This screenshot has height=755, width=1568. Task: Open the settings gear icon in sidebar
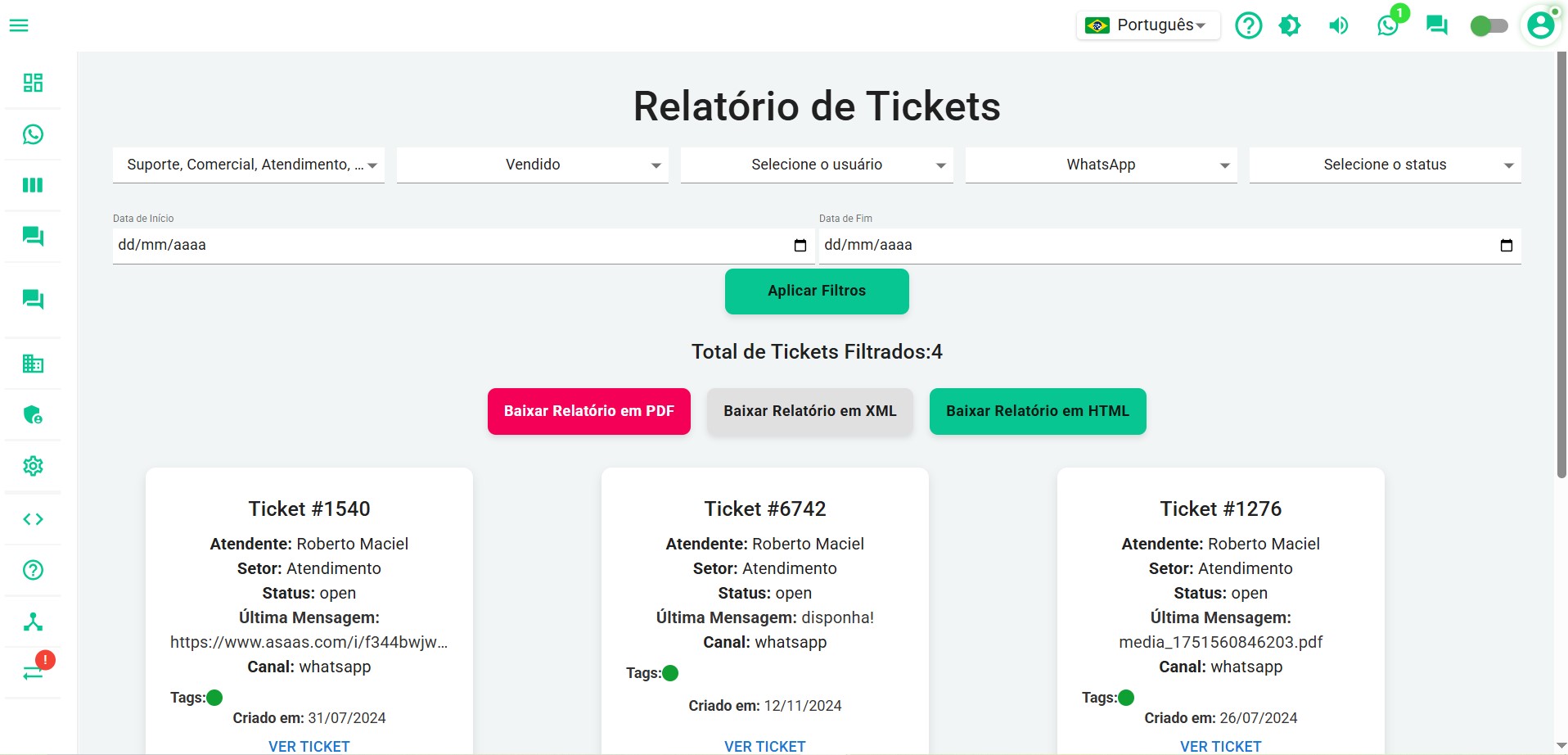click(x=33, y=466)
